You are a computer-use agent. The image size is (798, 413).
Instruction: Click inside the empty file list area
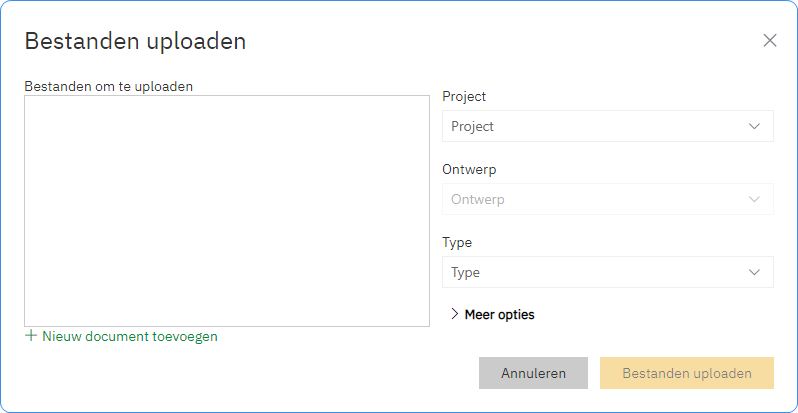pos(227,211)
